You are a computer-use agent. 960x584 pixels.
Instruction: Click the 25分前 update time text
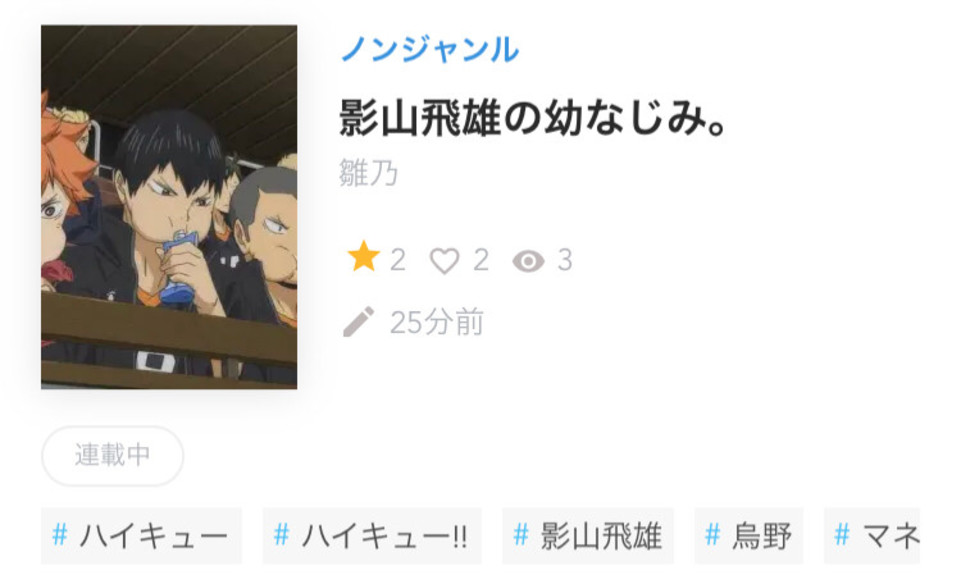click(437, 322)
